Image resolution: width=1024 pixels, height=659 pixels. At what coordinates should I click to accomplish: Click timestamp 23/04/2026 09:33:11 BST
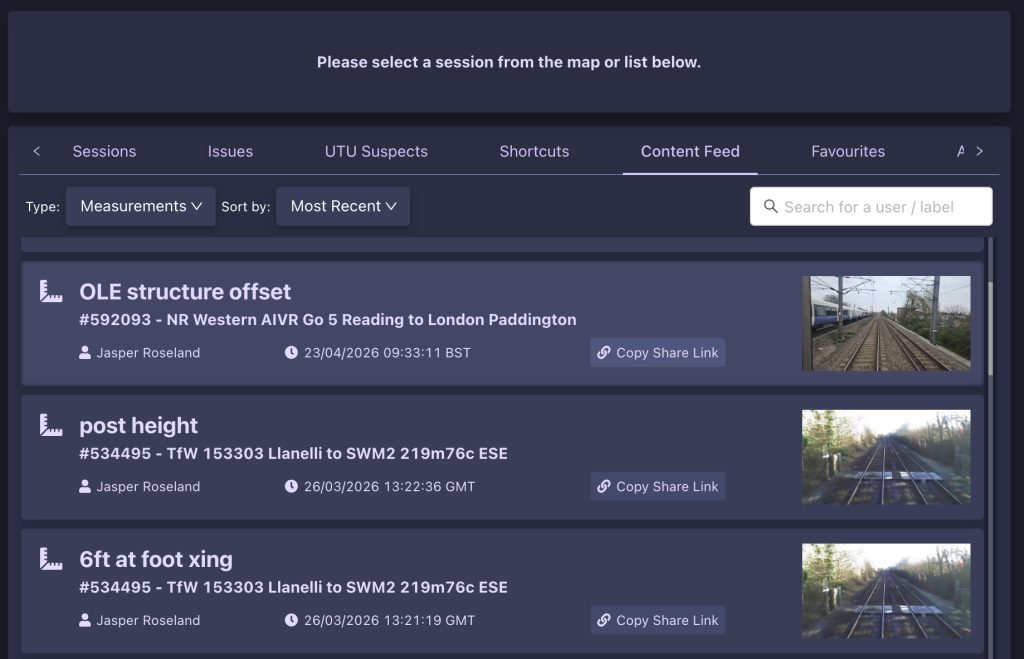387,353
